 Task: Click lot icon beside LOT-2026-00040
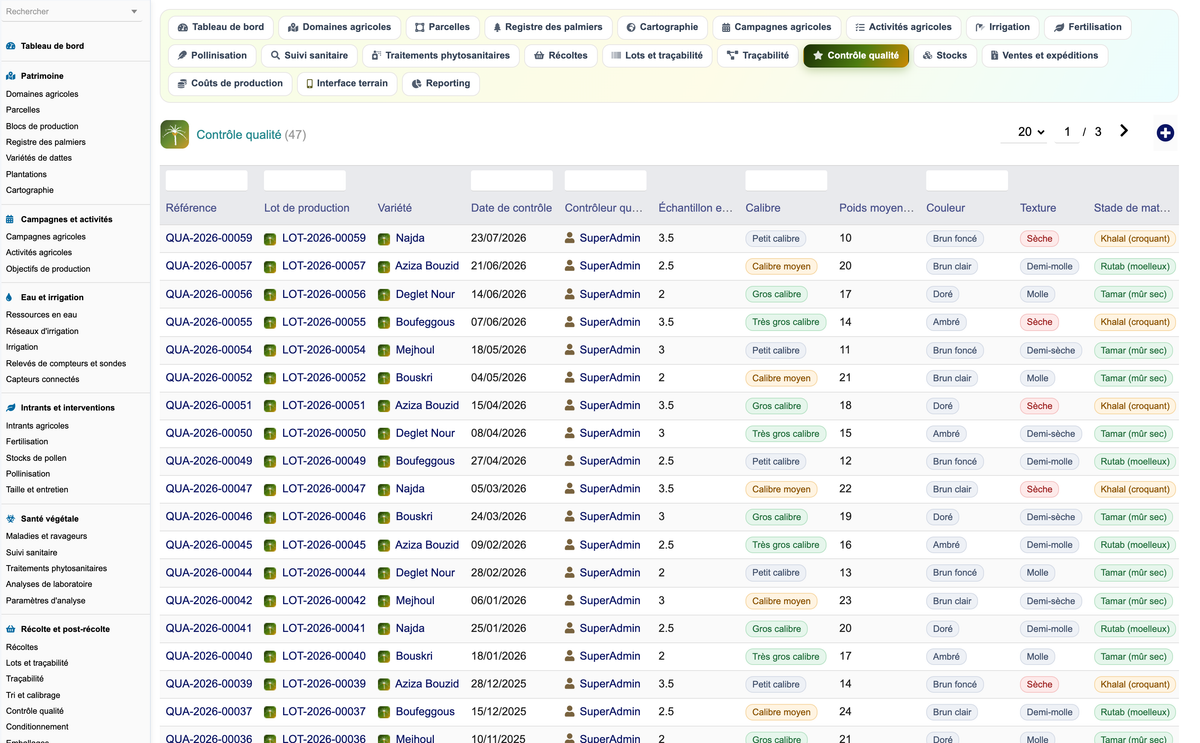tap(270, 657)
